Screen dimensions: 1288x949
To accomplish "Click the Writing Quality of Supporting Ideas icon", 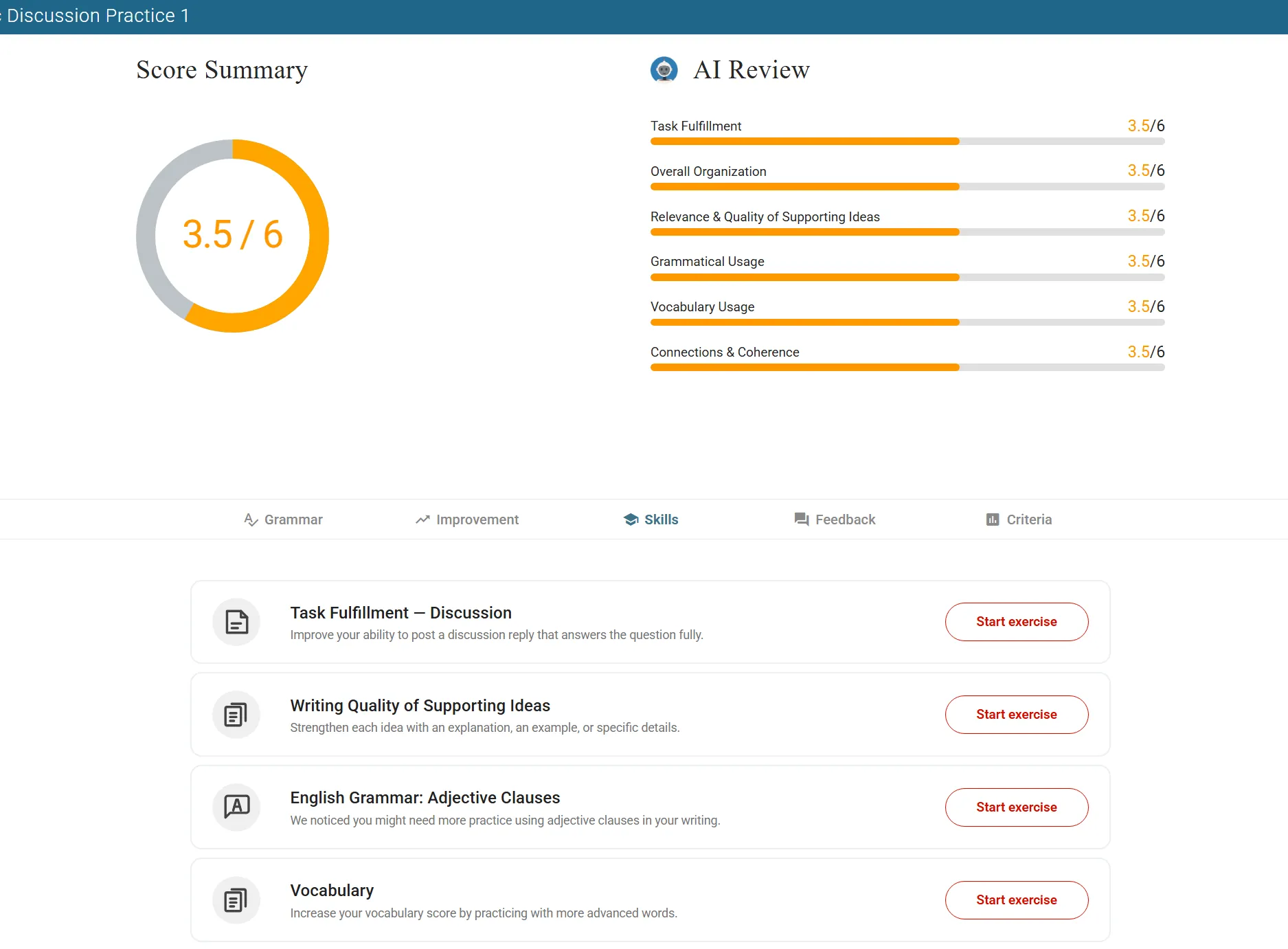I will click(x=236, y=715).
